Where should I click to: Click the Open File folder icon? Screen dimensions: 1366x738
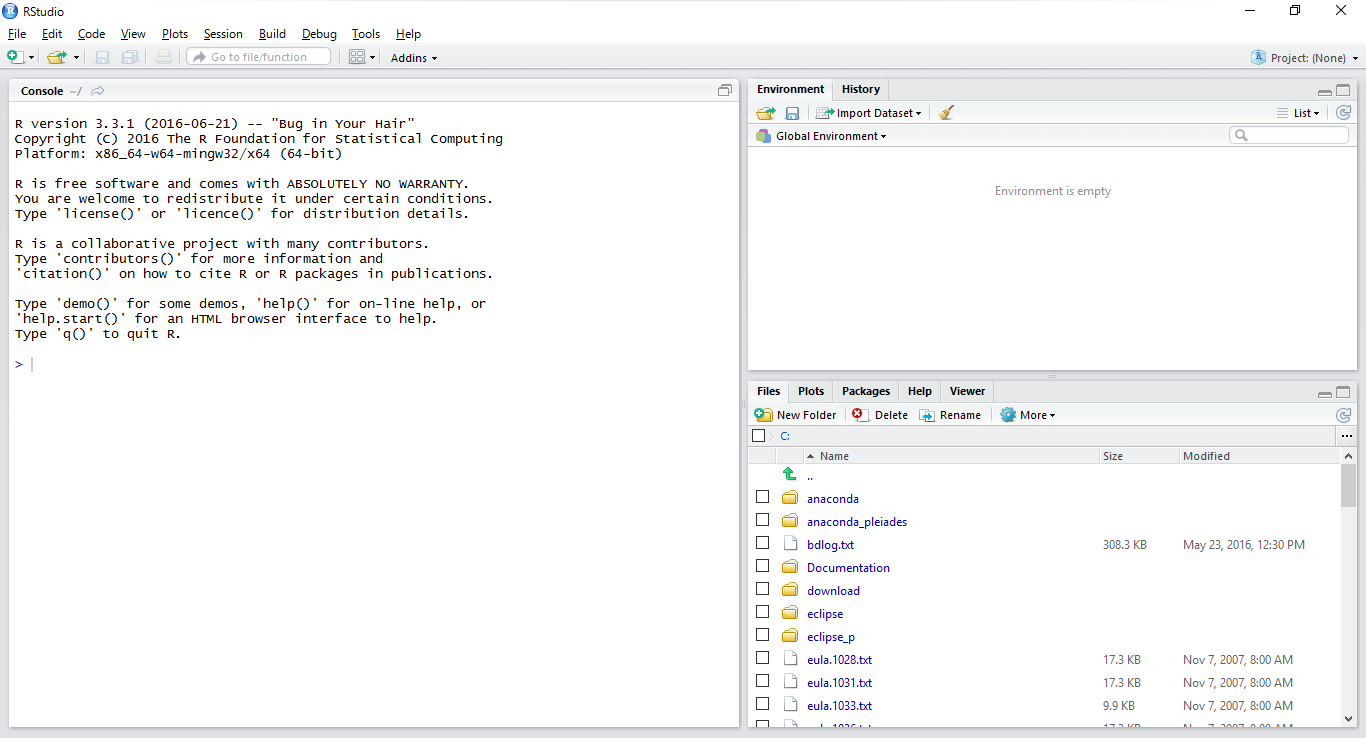57,57
